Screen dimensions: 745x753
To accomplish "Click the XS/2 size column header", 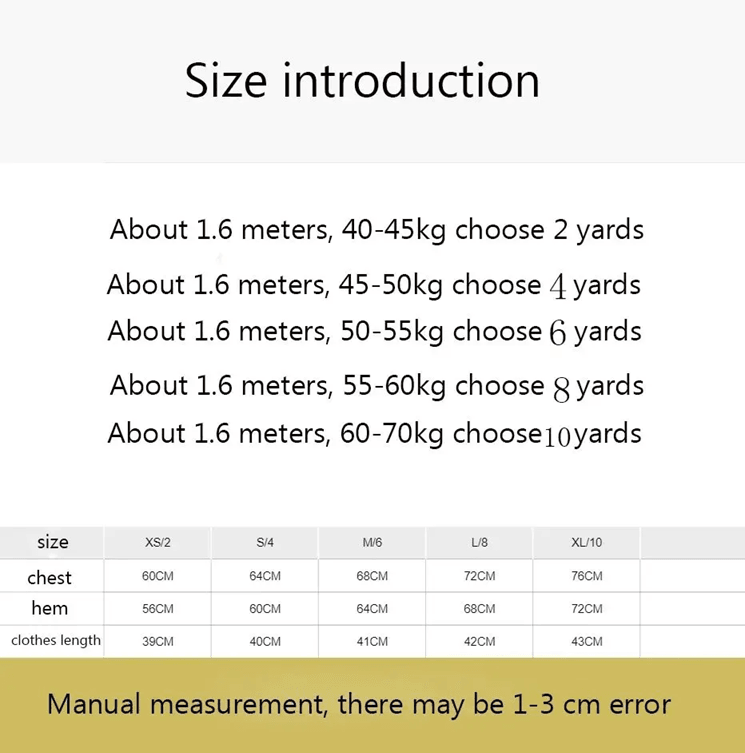I will pos(158,543).
